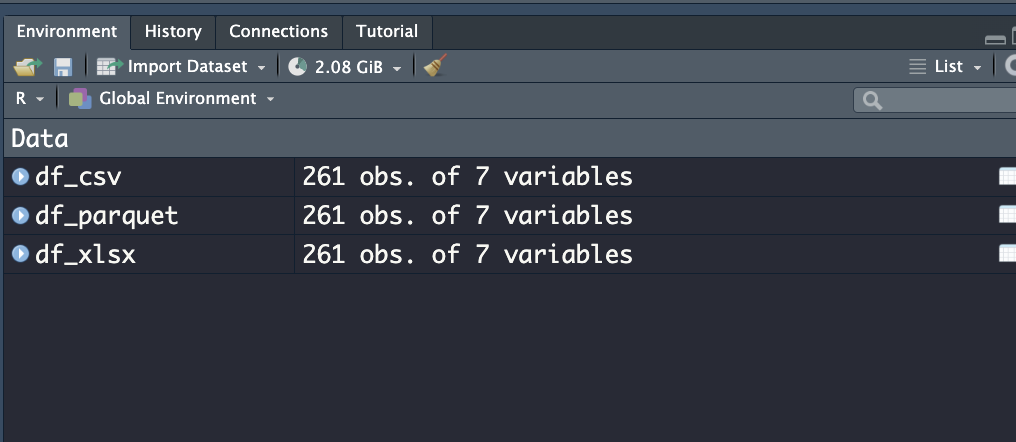
Task: Open the Tutorial tab
Action: (x=387, y=32)
